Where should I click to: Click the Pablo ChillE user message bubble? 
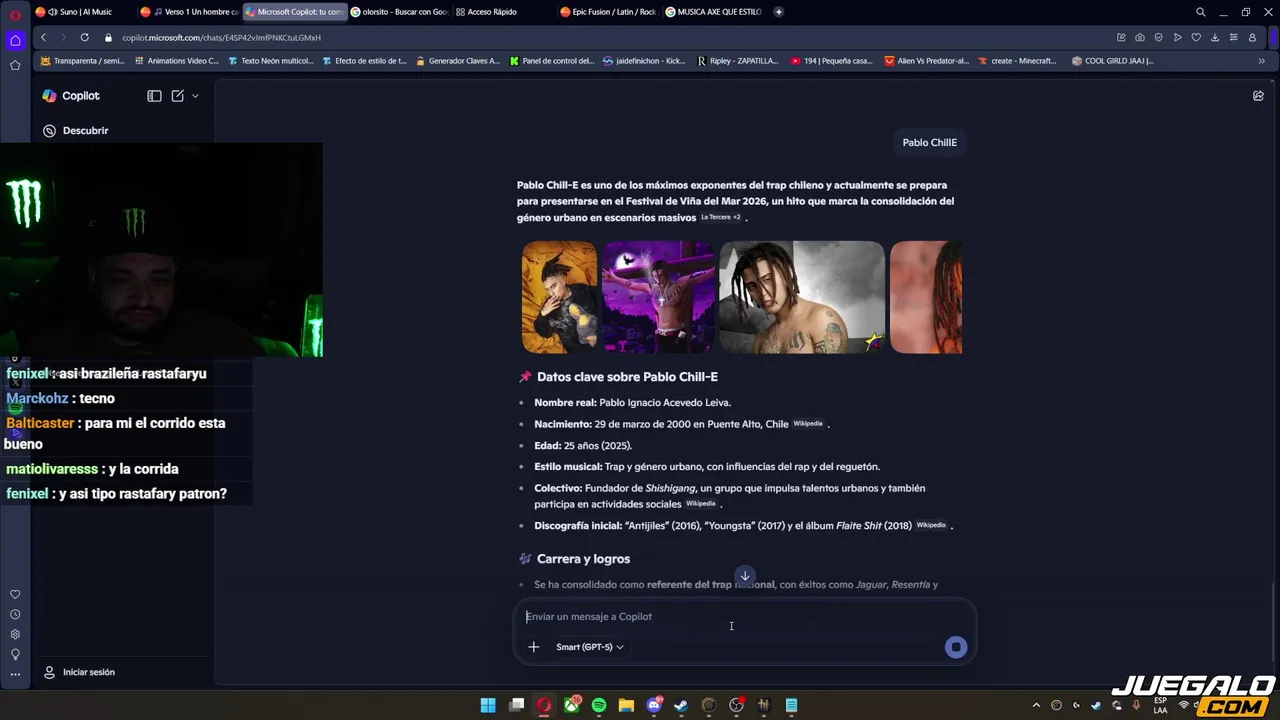(930, 142)
